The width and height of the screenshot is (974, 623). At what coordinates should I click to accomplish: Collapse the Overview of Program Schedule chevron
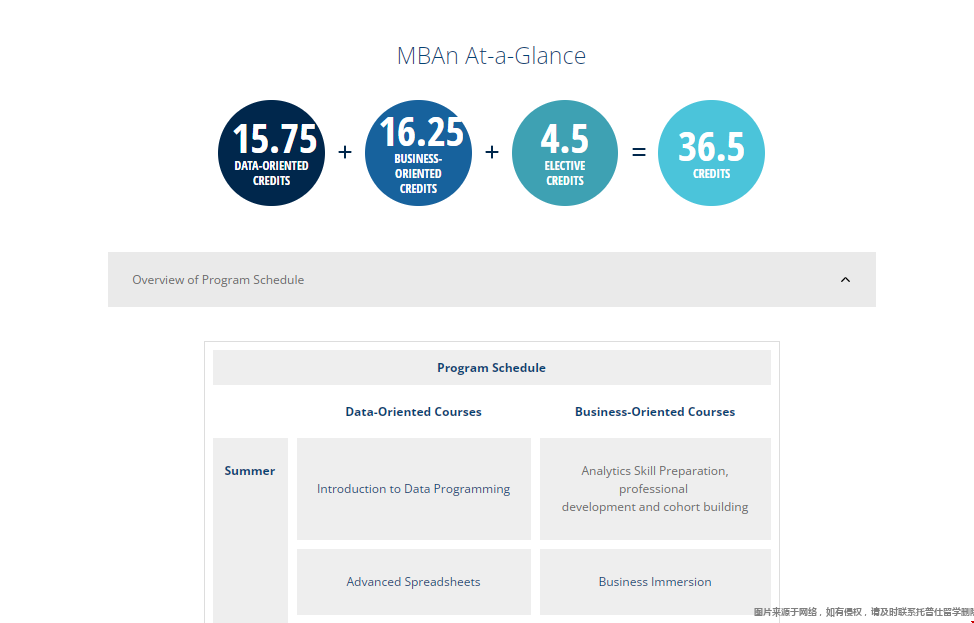[845, 280]
